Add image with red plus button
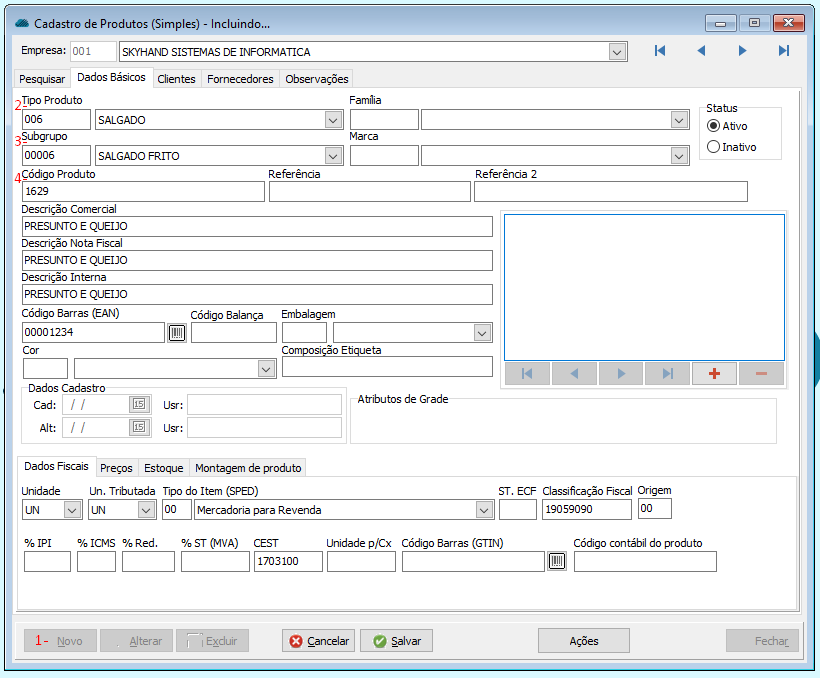 pyautogui.click(x=714, y=374)
